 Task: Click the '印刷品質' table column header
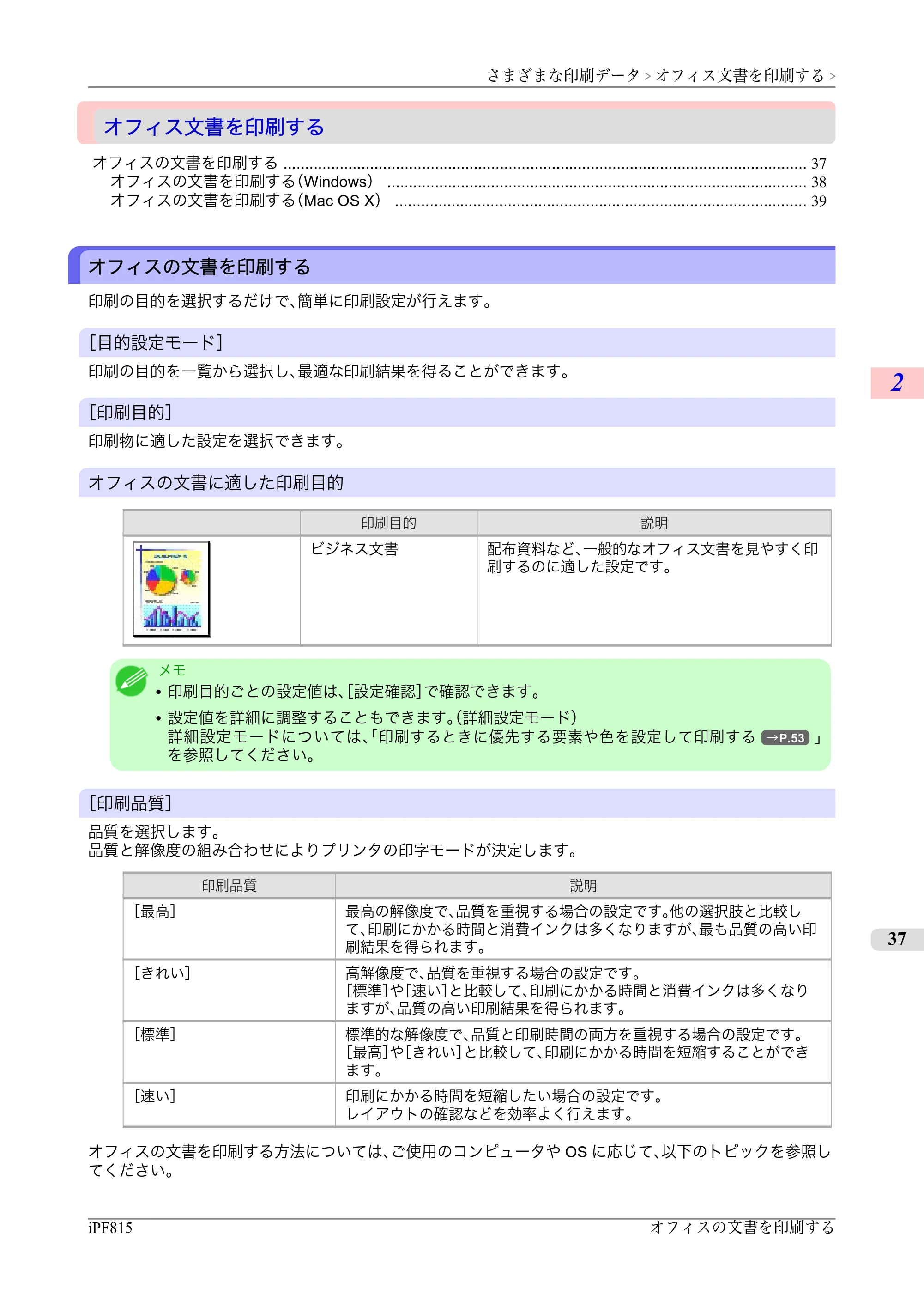point(229,885)
